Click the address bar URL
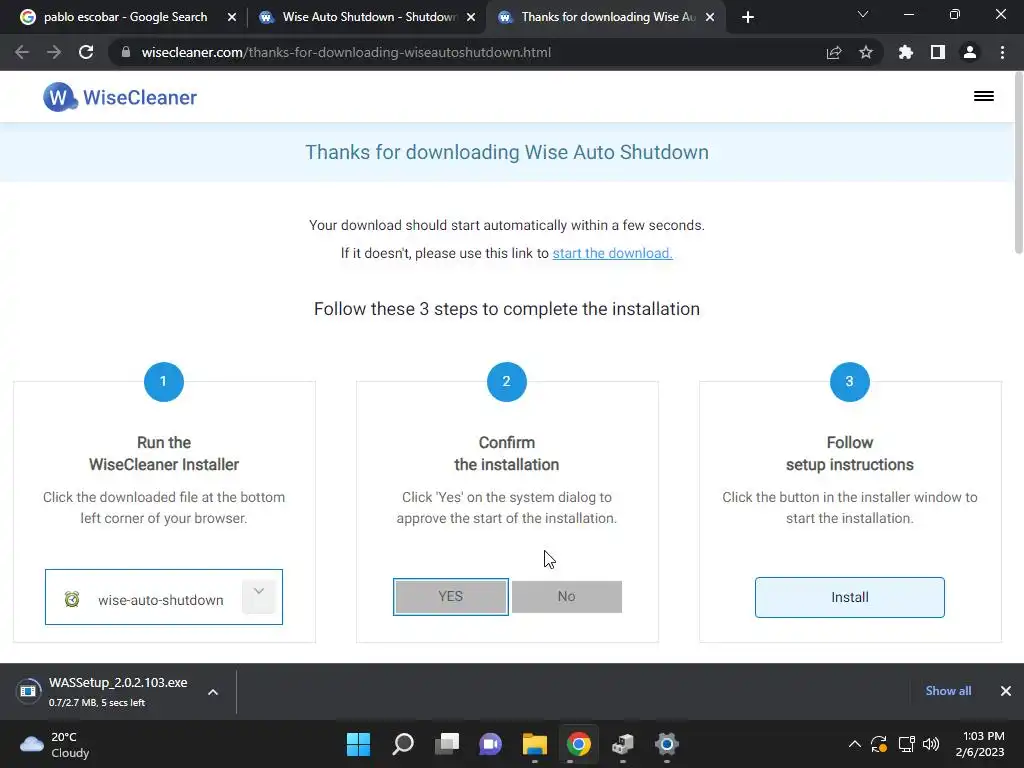 tap(346, 52)
